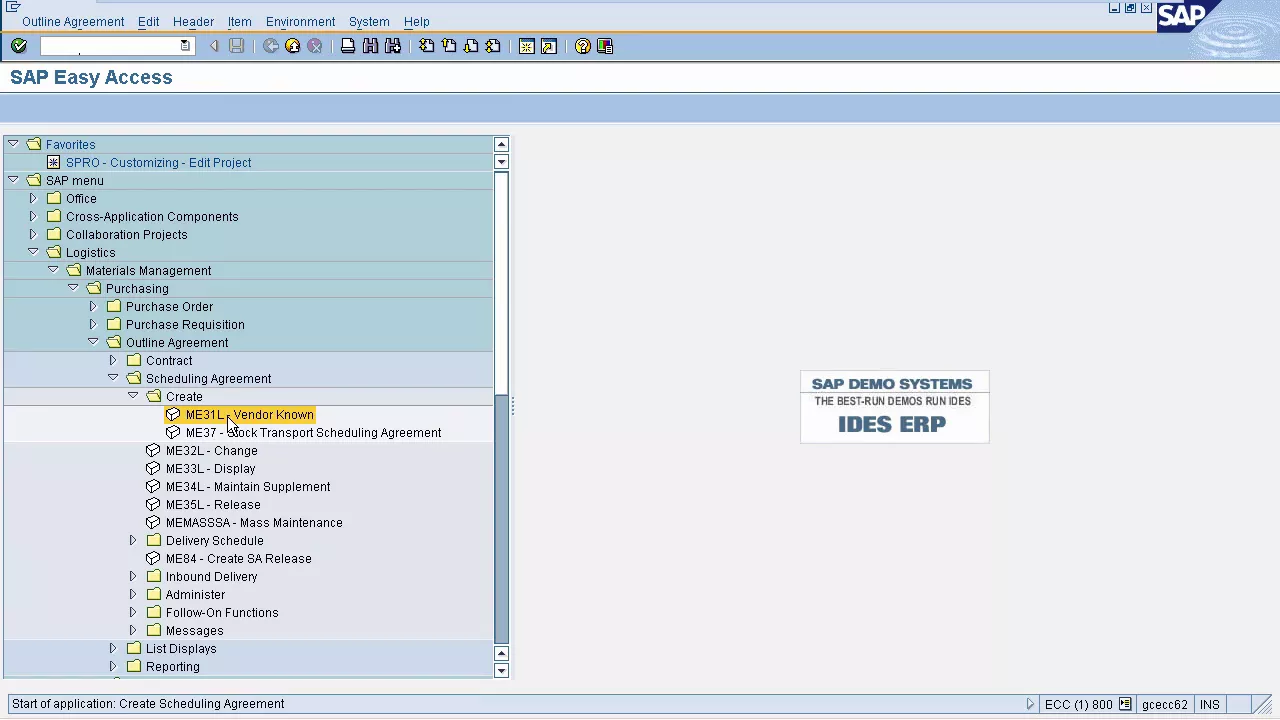Select ME35L - Release transaction
The width and height of the screenshot is (1280, 720).
[x=212, y=504]
